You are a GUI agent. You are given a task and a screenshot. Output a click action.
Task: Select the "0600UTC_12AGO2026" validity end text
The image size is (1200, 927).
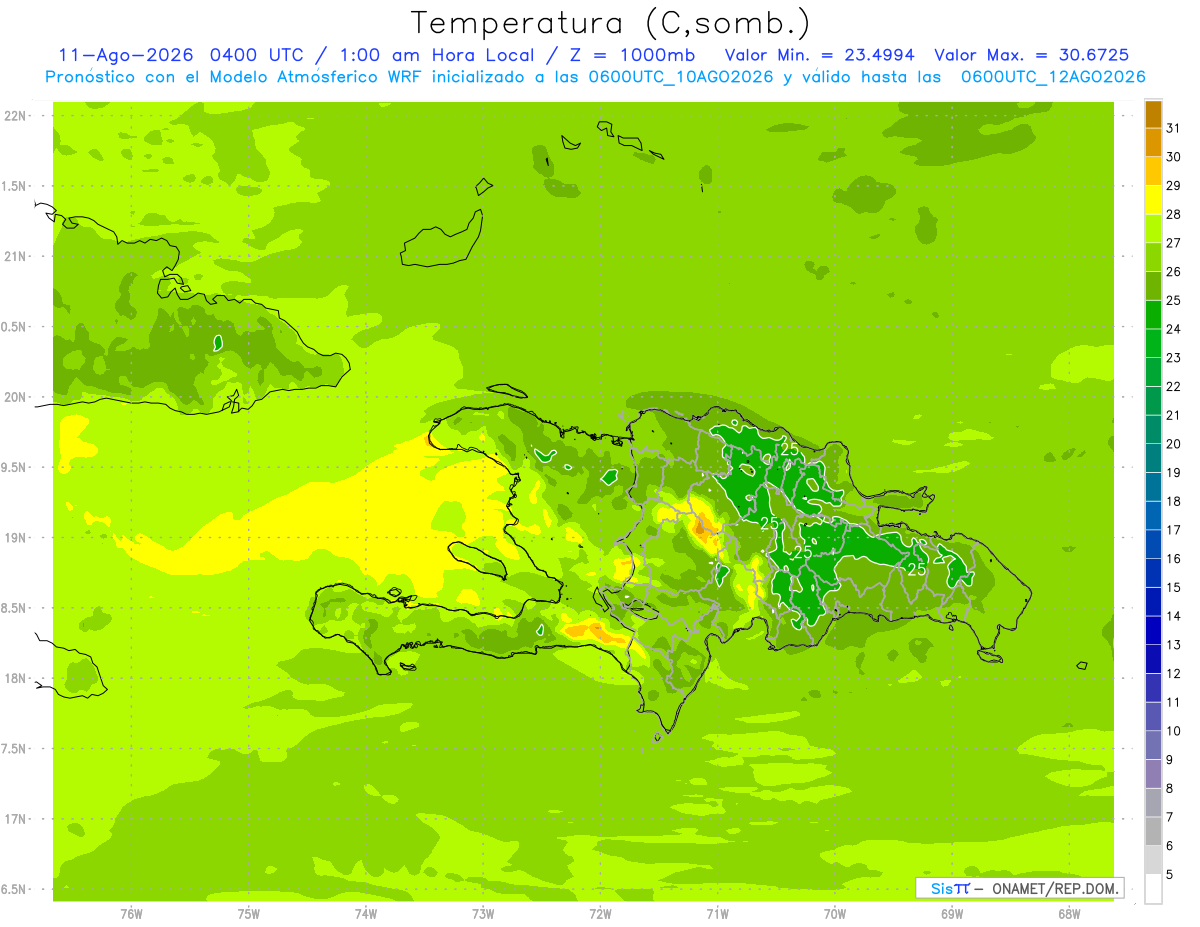1053,77
